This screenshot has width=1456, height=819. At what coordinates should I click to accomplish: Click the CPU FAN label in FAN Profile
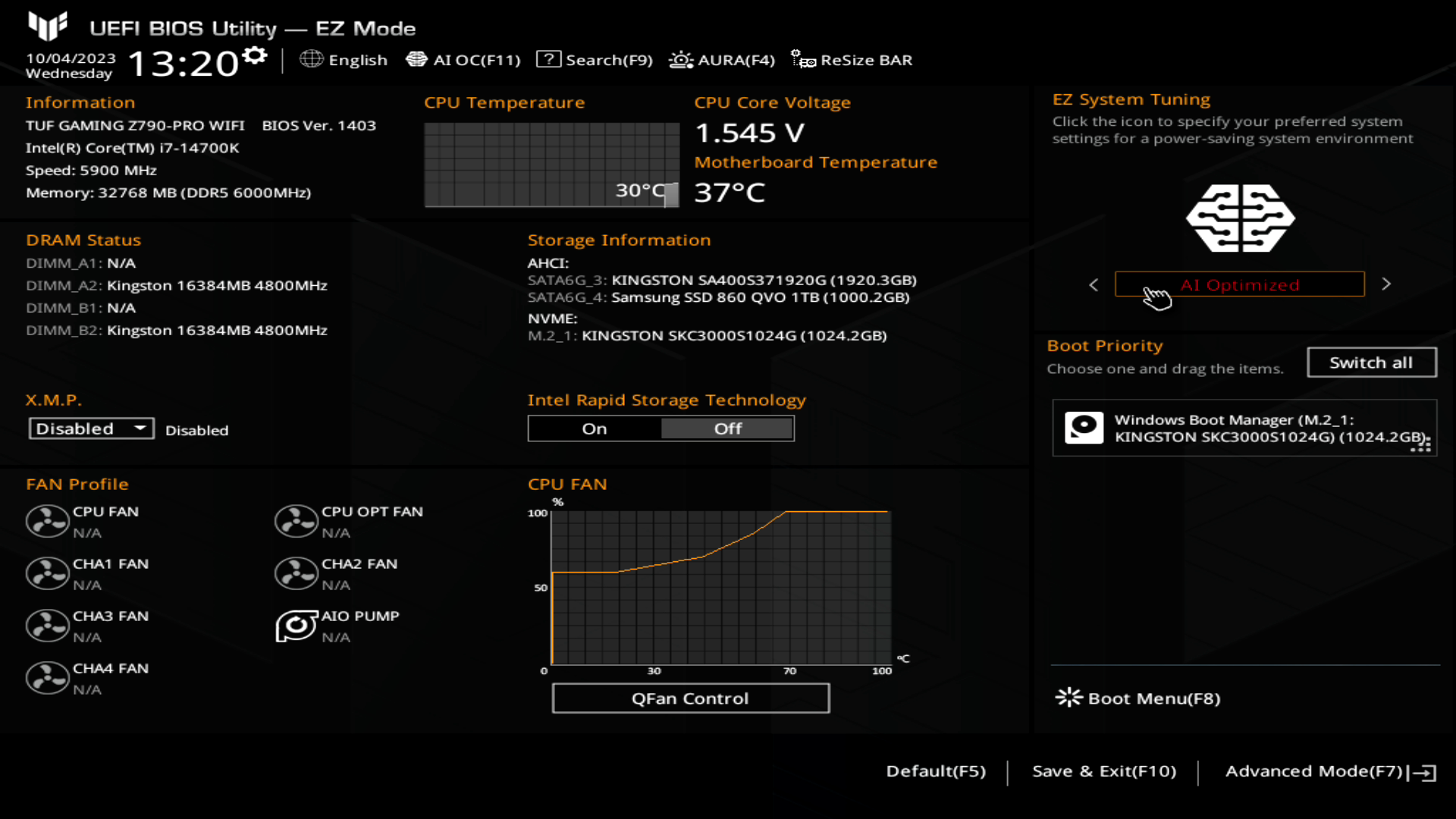pos(105,512)
